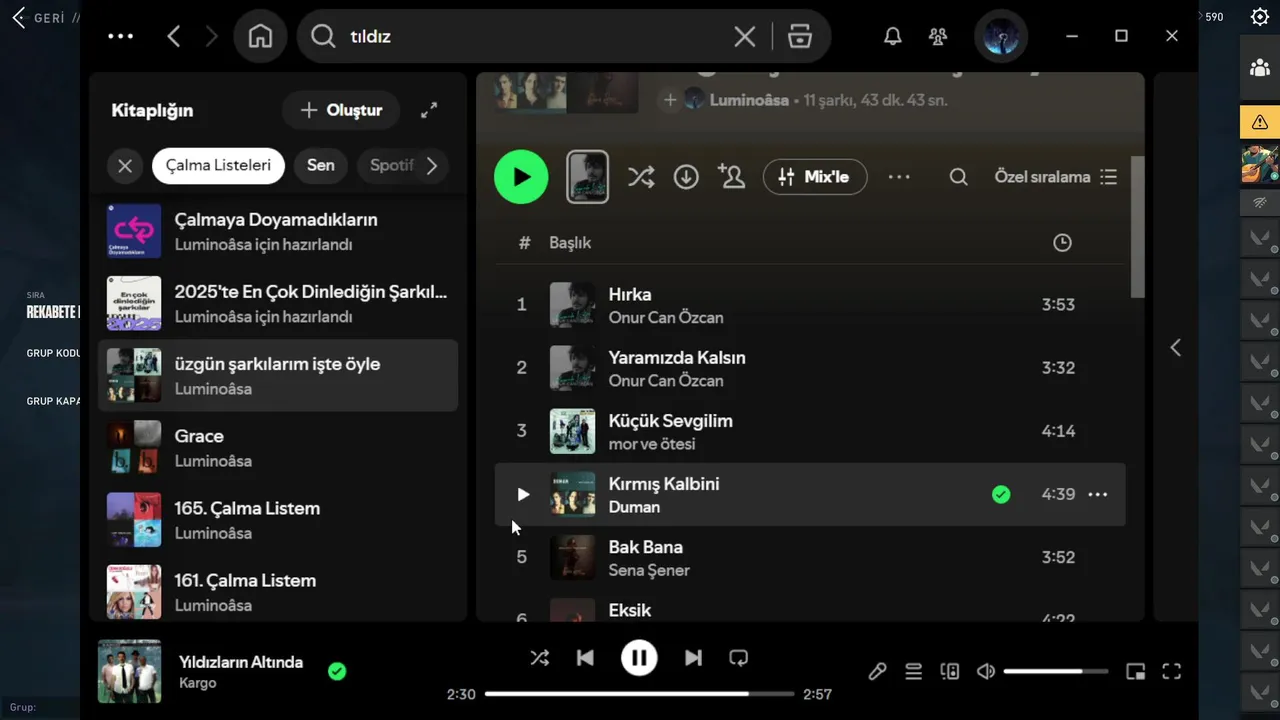The height and width of the screenshot is (720, 1280).
Task: Skip to the previous track
Action: (586, 658)
